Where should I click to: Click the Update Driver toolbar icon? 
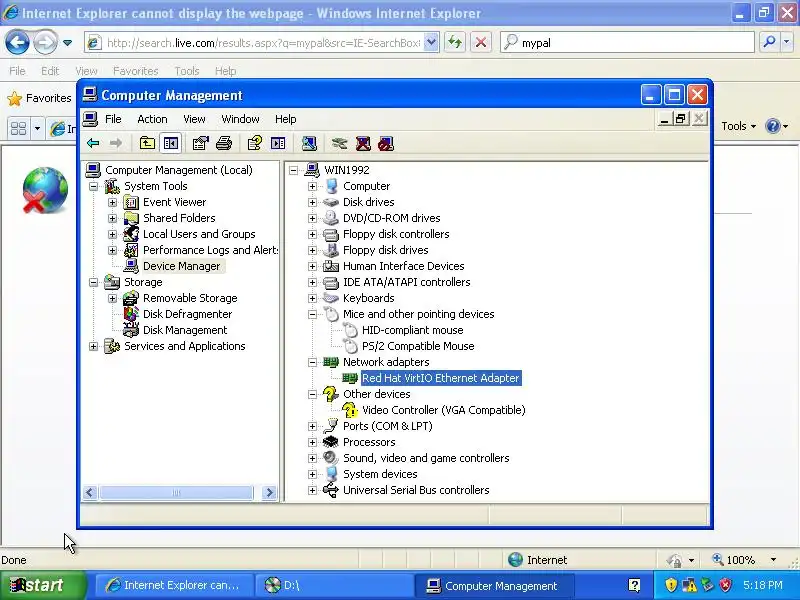tap(339, 143)
